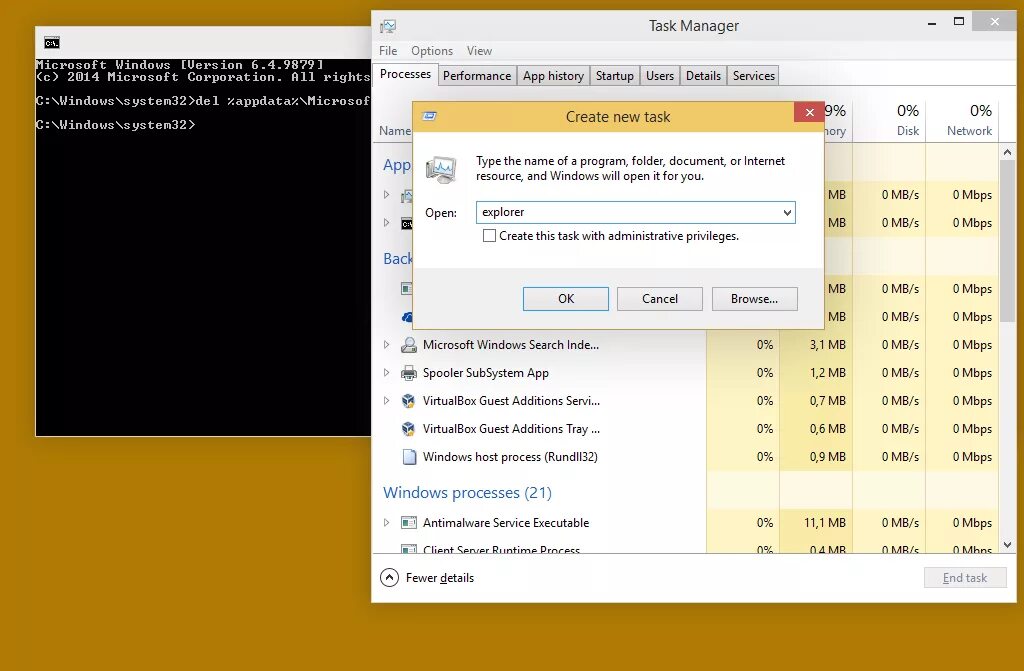This screenshot has width=1024, height=671.
Task: Click the Antimalware Service Executable icon
Action: (x=409, y=523)
